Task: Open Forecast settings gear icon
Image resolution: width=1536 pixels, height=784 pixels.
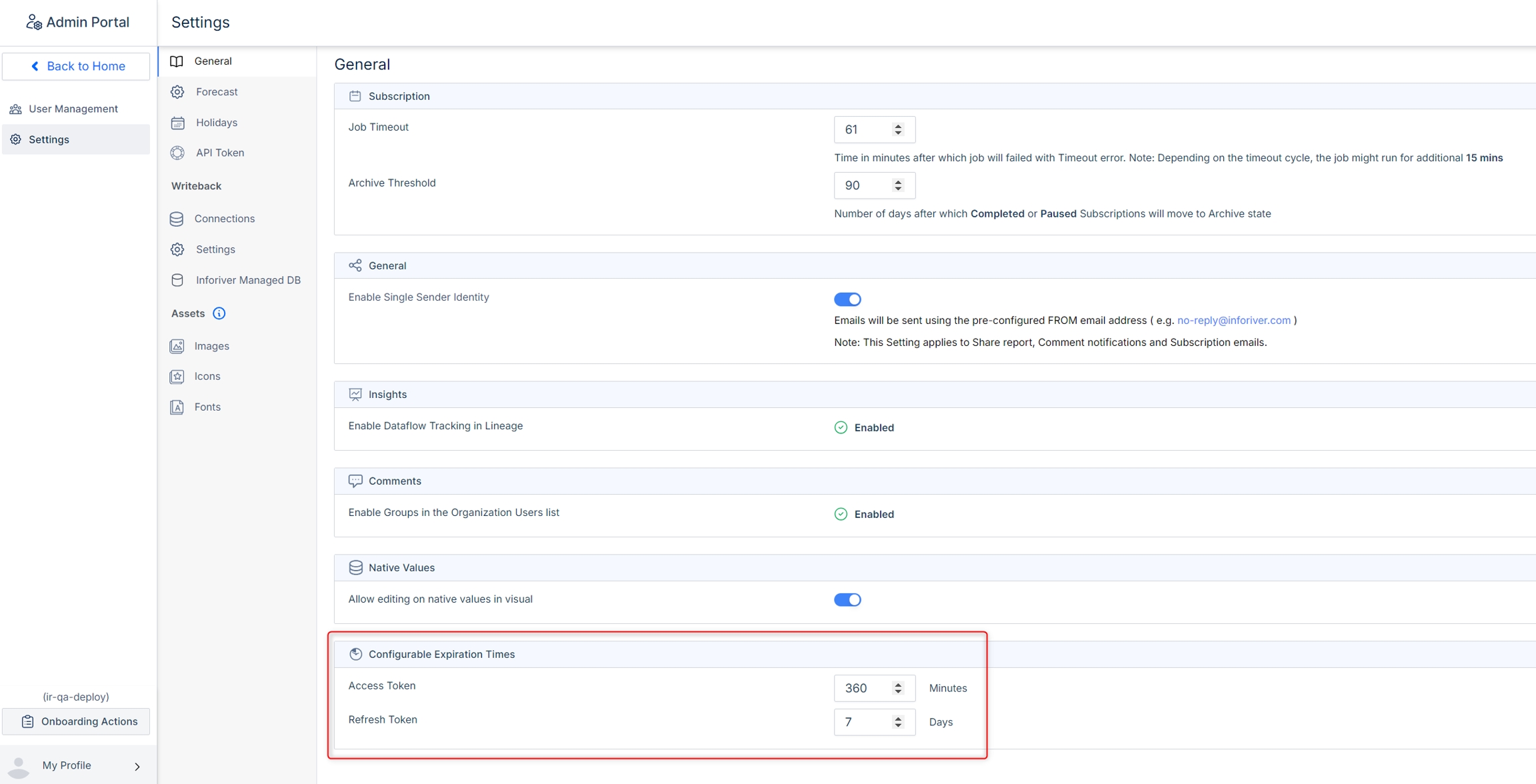Action: pyautogui.click(x=177, y=92)
